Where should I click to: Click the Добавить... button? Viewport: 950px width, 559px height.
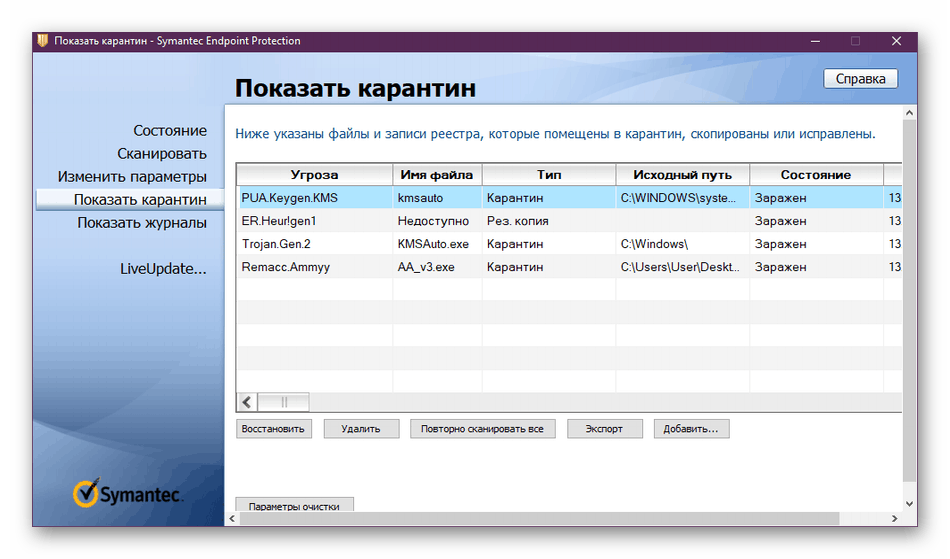691,429
